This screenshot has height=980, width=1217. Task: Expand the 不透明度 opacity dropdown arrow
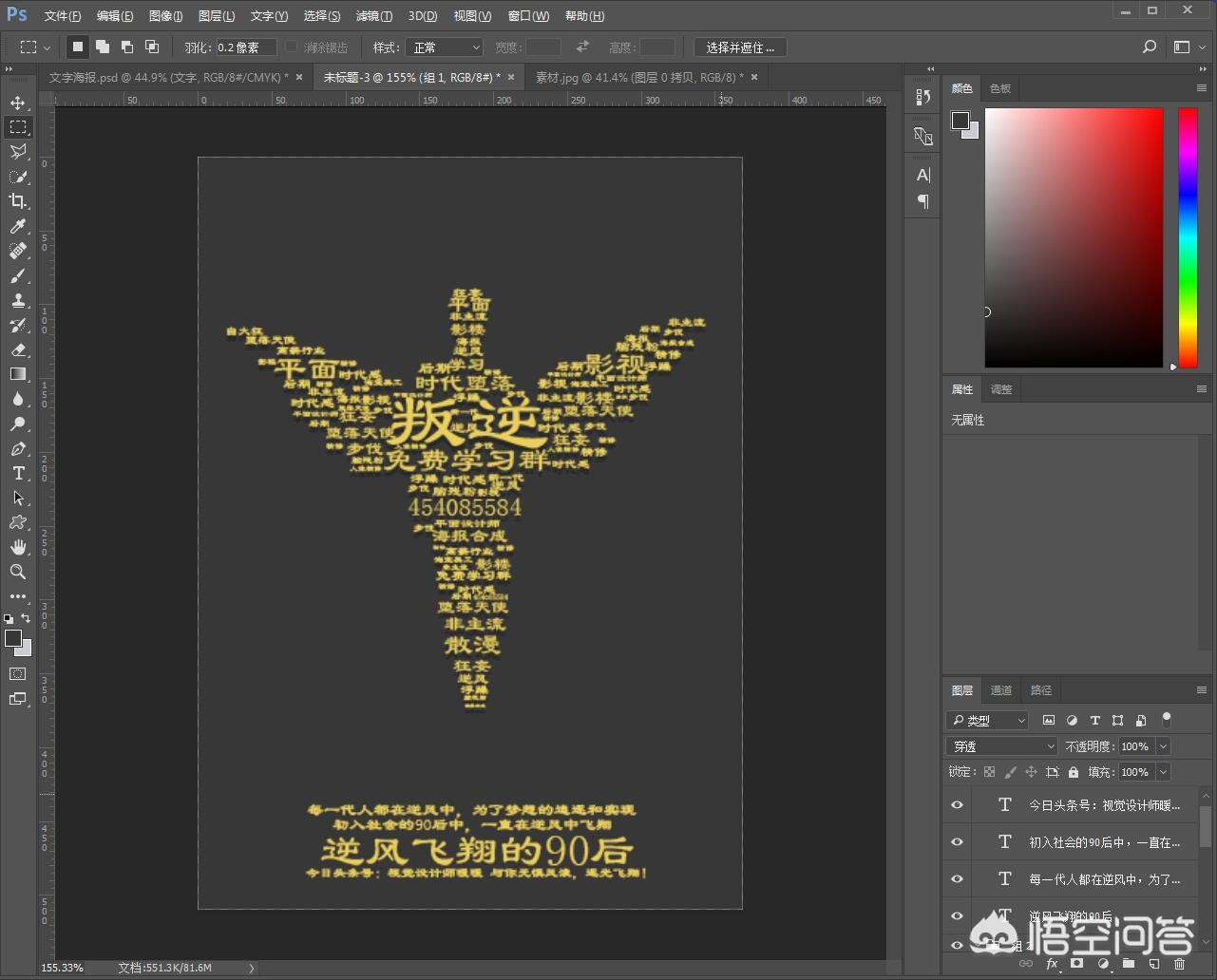click(1163, 746)
